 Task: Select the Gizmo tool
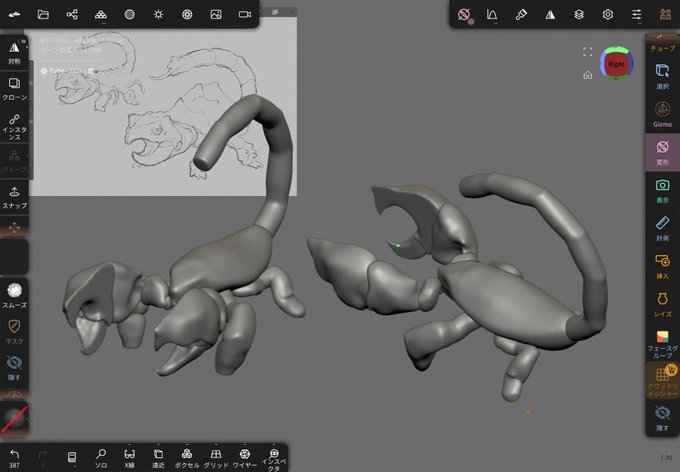click(x=662, y=114)
